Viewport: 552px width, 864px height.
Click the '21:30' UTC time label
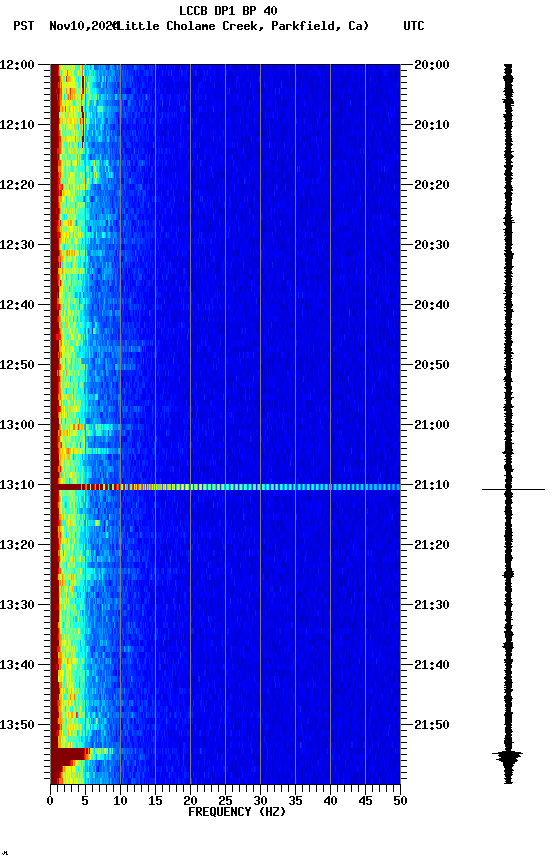click(432, 606)
